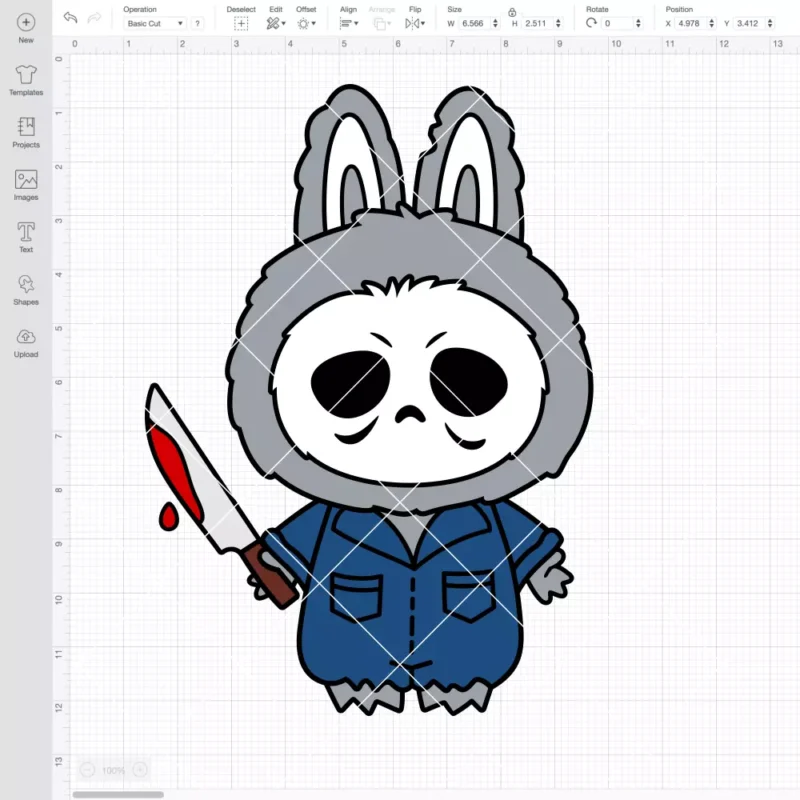The height and width of the screenshot is (800, 800).
Task: Open the Offset tool
Action: click(306, 23)
